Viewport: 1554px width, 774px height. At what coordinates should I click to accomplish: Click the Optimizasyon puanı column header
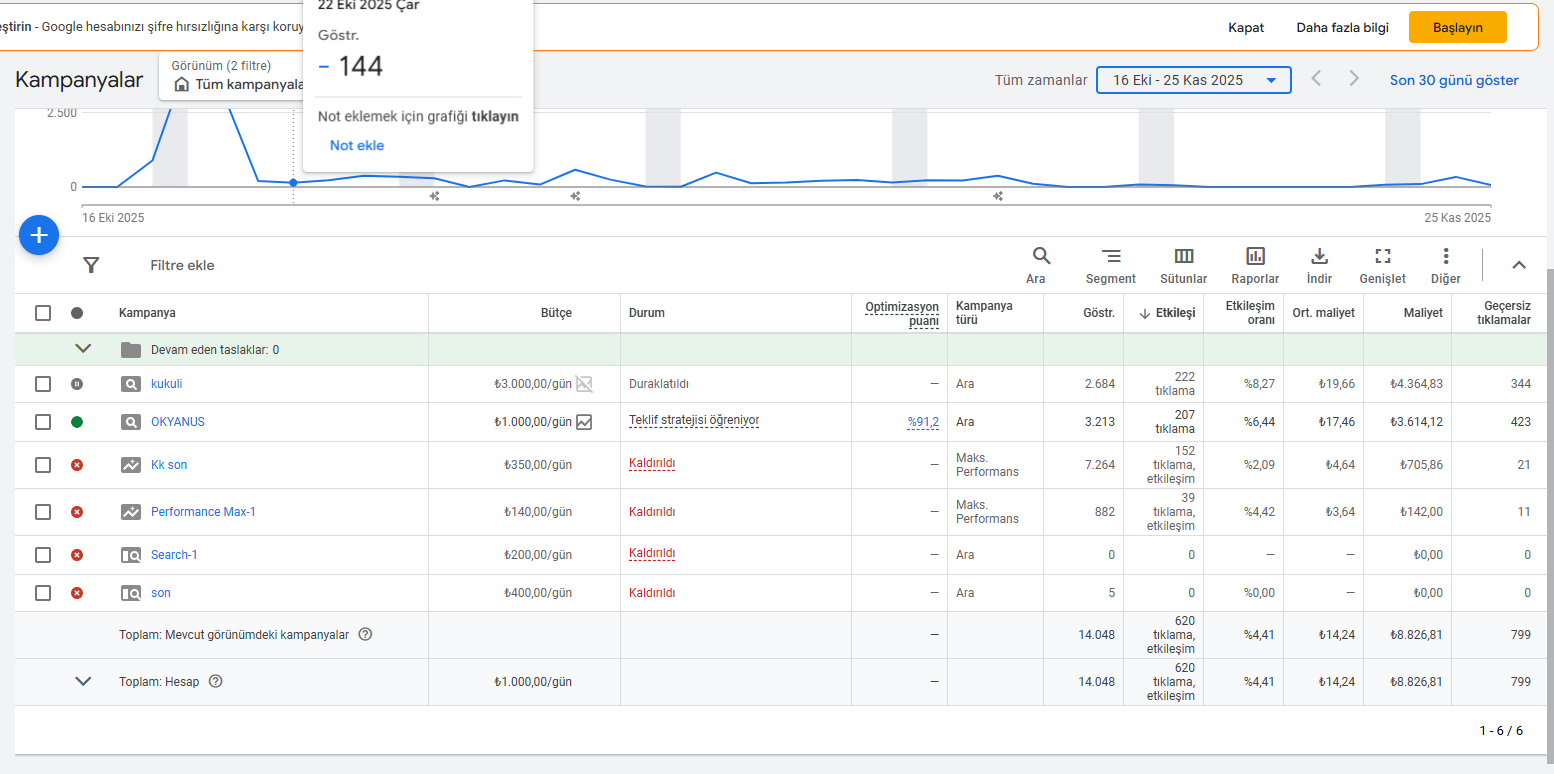click(902, 313)
